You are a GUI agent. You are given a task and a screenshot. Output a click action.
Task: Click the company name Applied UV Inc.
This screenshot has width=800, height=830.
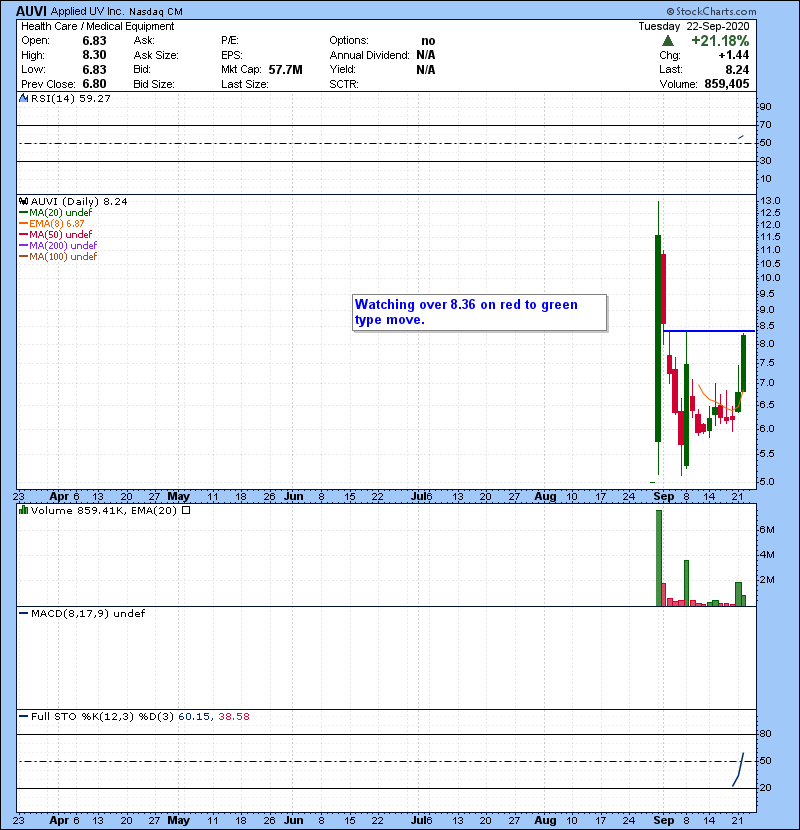(x=87, y=11)
